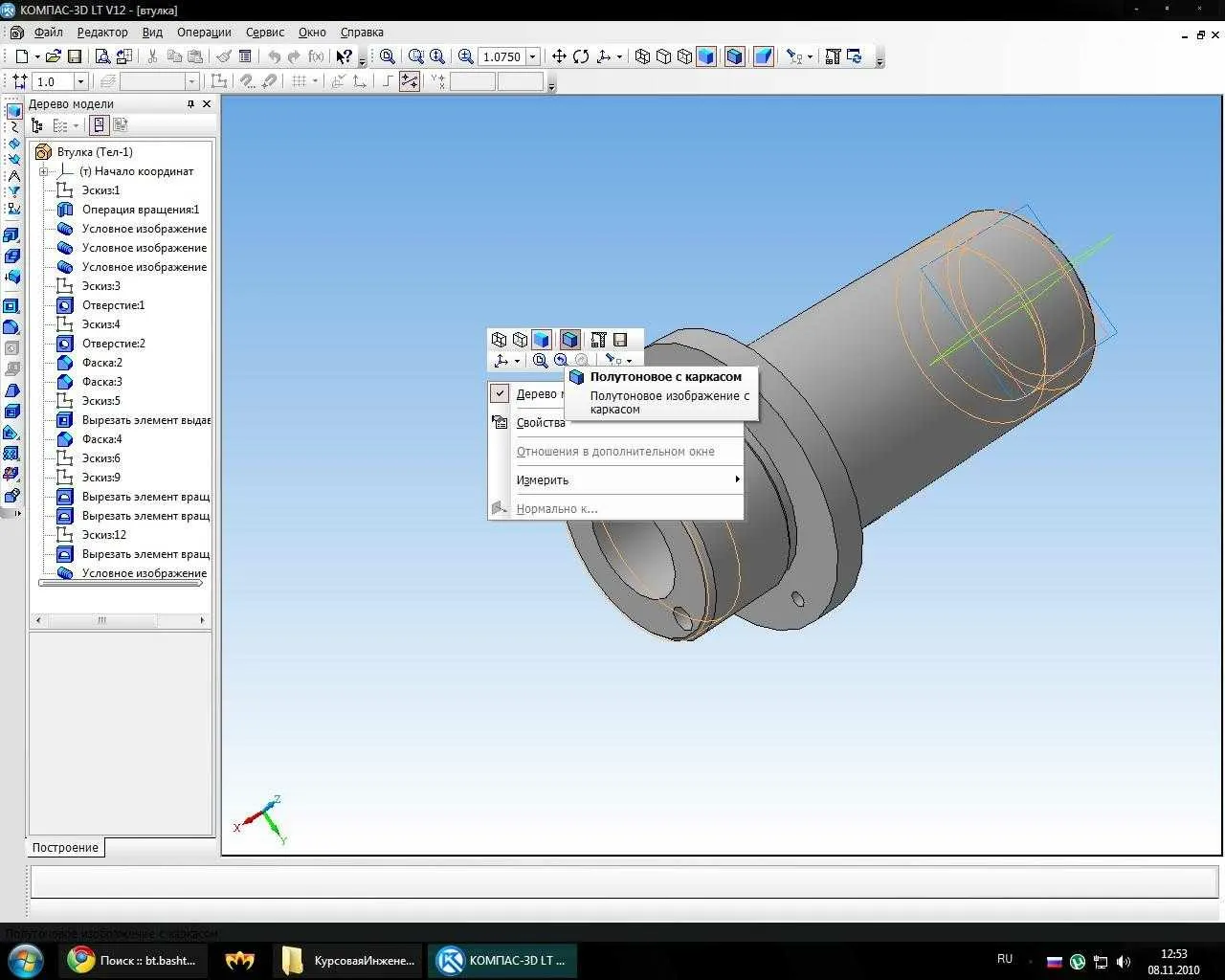Open the zoom scale 1.0750 dropdown

coord(533,56)
